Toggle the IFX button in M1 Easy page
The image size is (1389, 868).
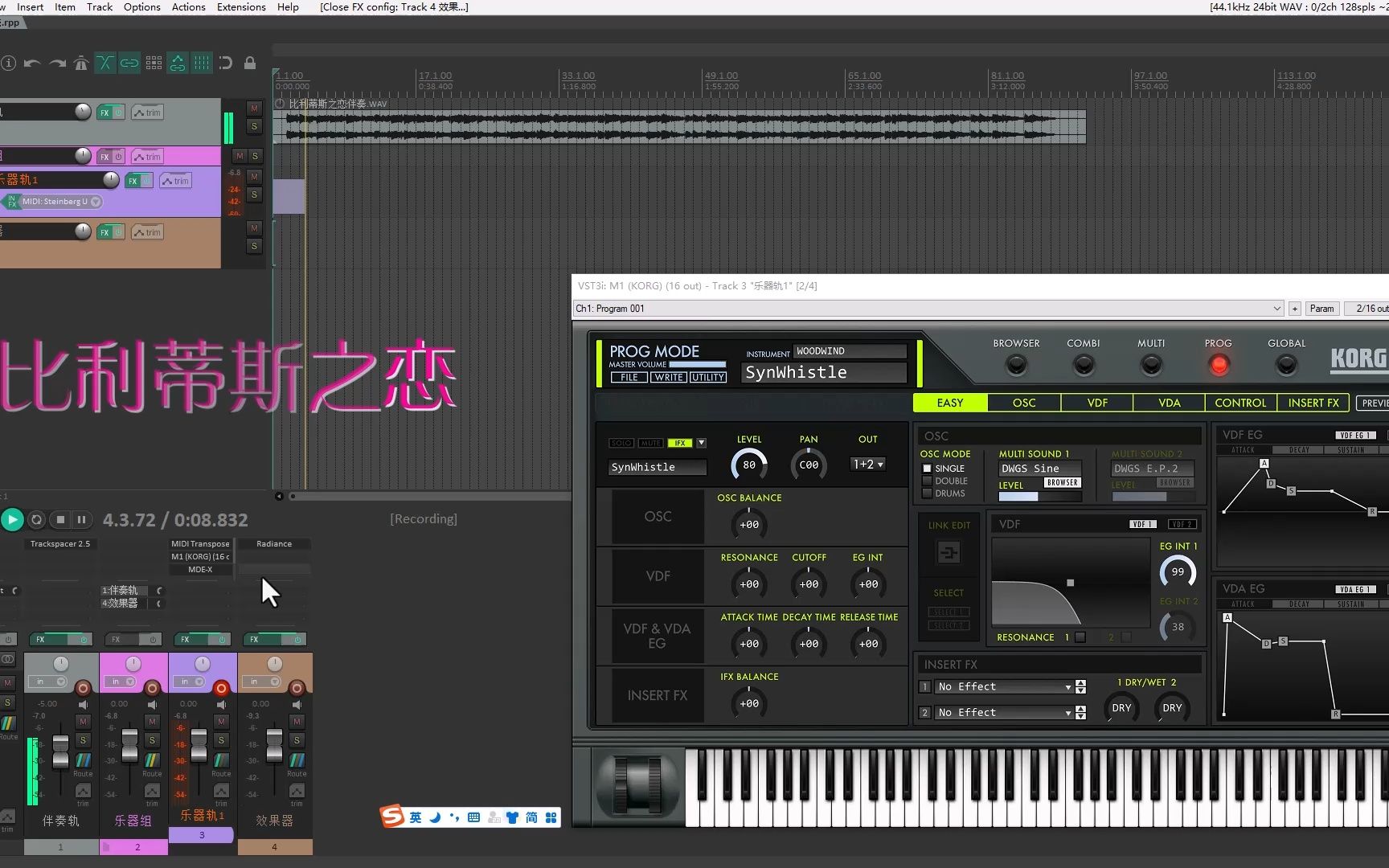tap(679, 443)
